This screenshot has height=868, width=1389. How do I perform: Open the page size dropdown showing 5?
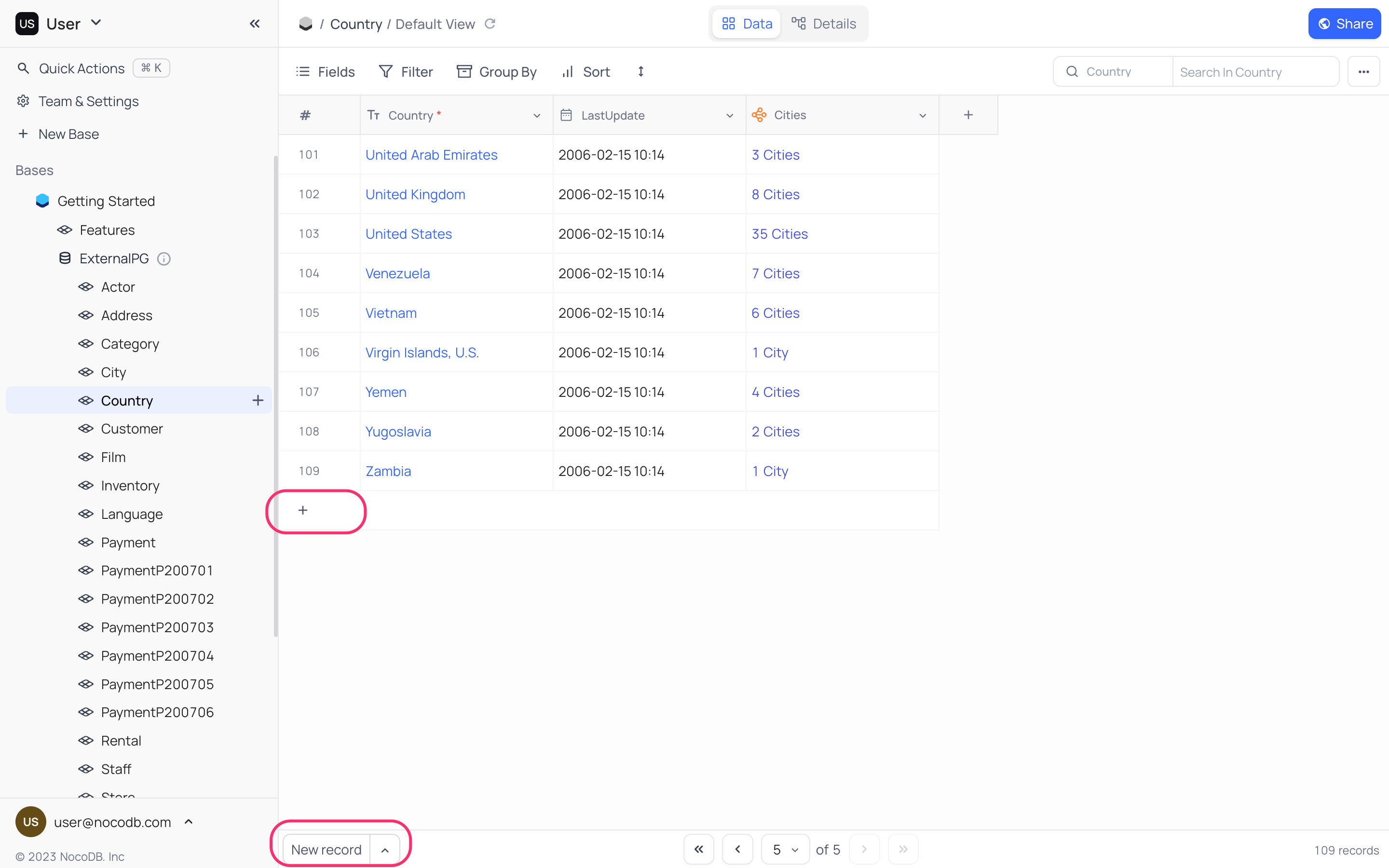pos(785,849)
